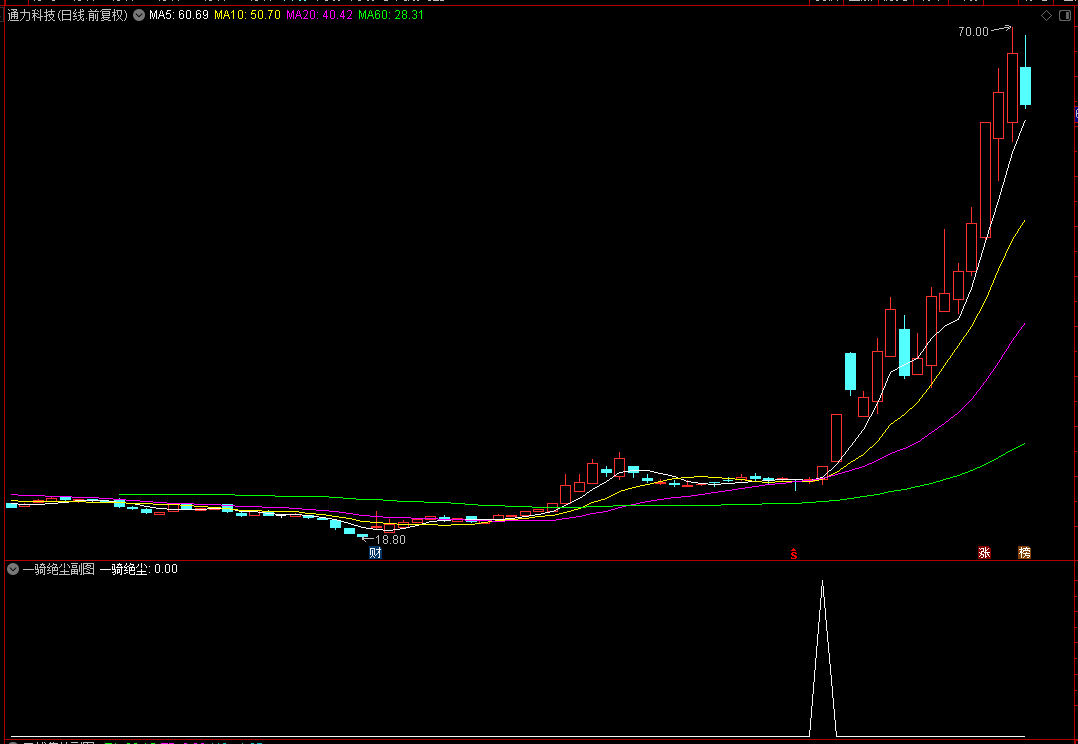Viewport: 1078px width, 744px height.
Task: Select the MA5: 60.69 label
Action: pyautogui.click(x=179, y=15)
